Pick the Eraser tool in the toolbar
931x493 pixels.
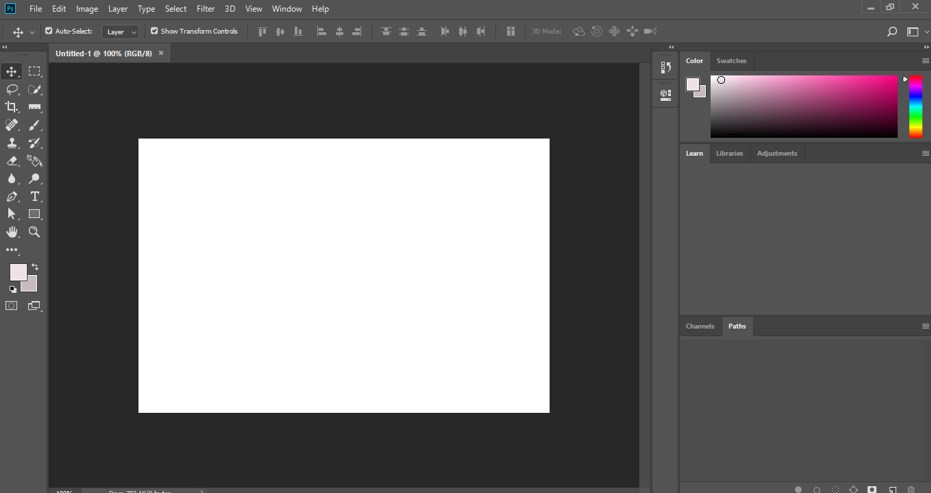pyautogui.click(x=12, y=161)
